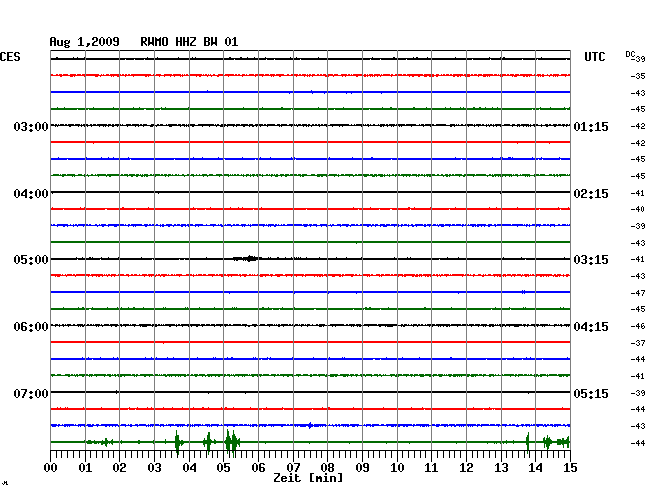Click the Zeit [min] axis title

(x=308, y=478)
